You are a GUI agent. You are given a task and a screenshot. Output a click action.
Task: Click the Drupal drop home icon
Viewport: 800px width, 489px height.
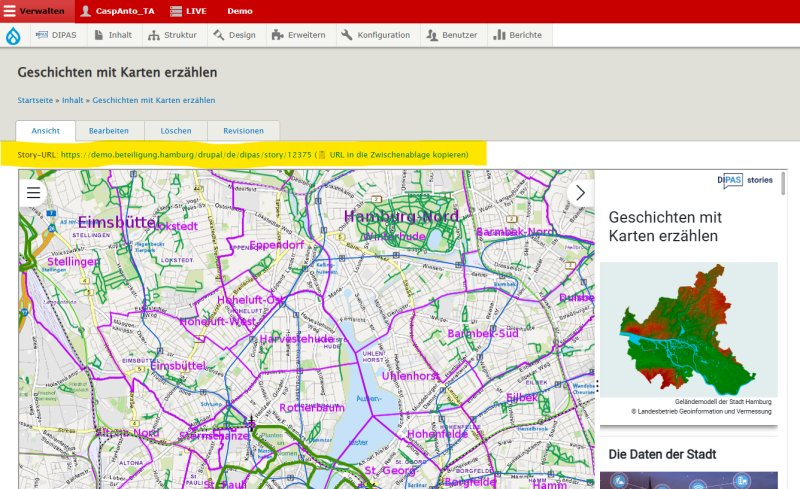pos(13,36)
